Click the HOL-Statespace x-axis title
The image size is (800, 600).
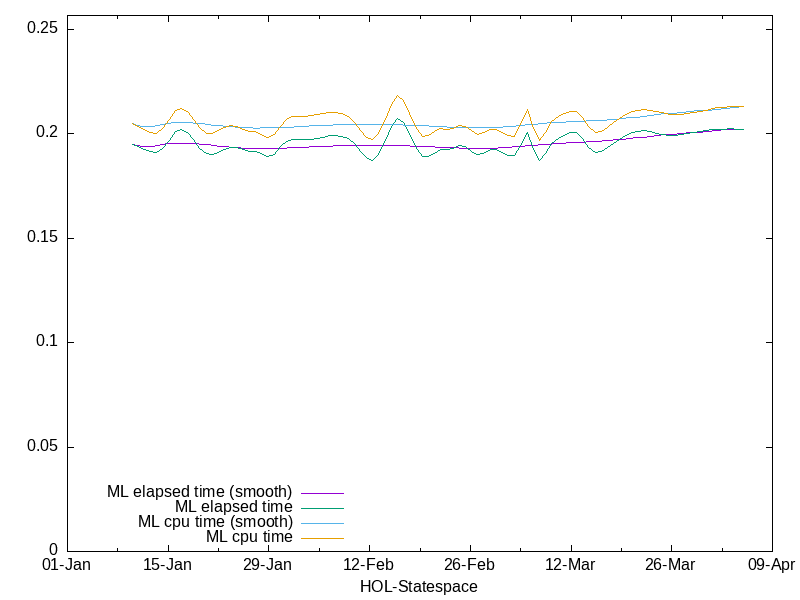[419, 587]
